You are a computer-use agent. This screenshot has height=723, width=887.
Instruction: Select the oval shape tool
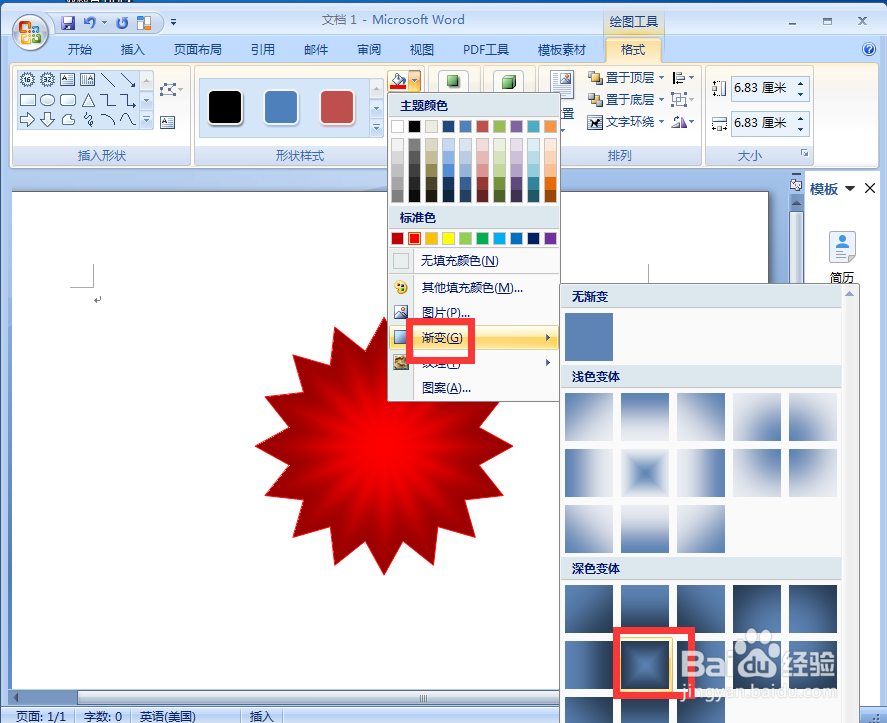(x=48, y=100)
